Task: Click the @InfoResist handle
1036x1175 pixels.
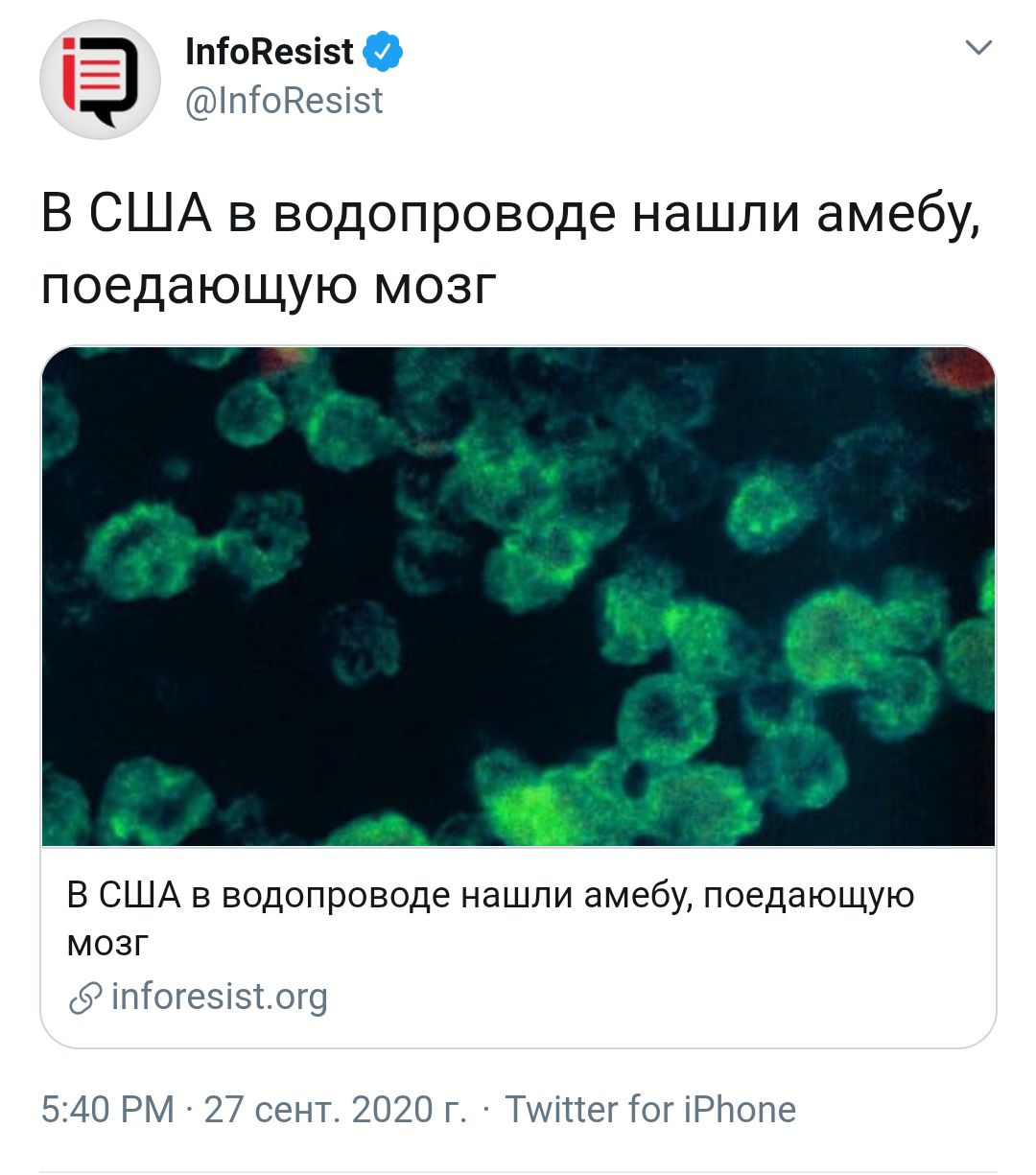Action: 284,101
